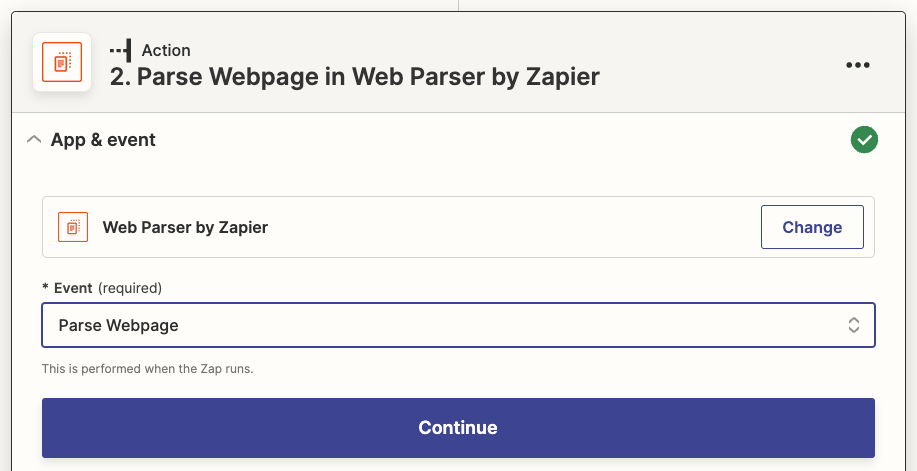Click the Action label text
This screenshot has height=471, width=917.
166,50
